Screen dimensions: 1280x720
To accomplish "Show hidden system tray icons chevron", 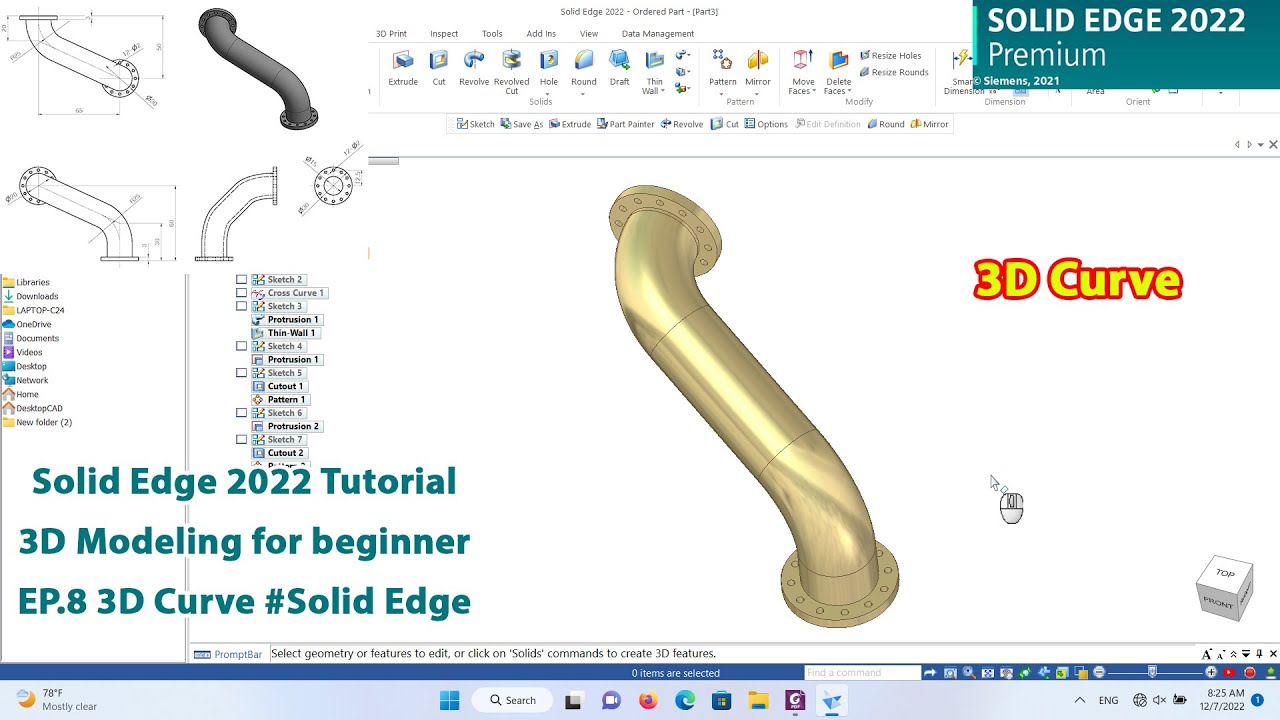I will [1080, 700].
